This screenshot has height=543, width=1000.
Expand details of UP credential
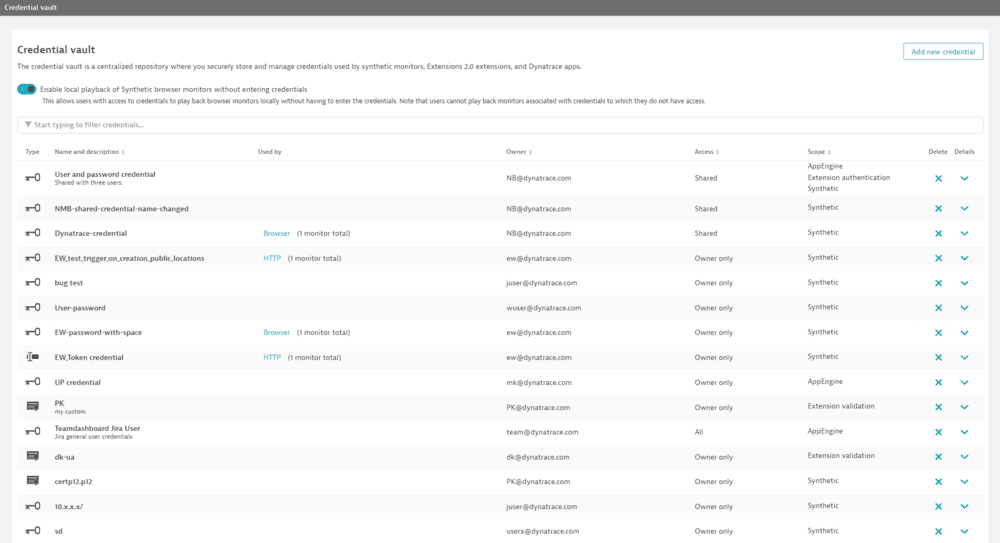coord(964,383)
